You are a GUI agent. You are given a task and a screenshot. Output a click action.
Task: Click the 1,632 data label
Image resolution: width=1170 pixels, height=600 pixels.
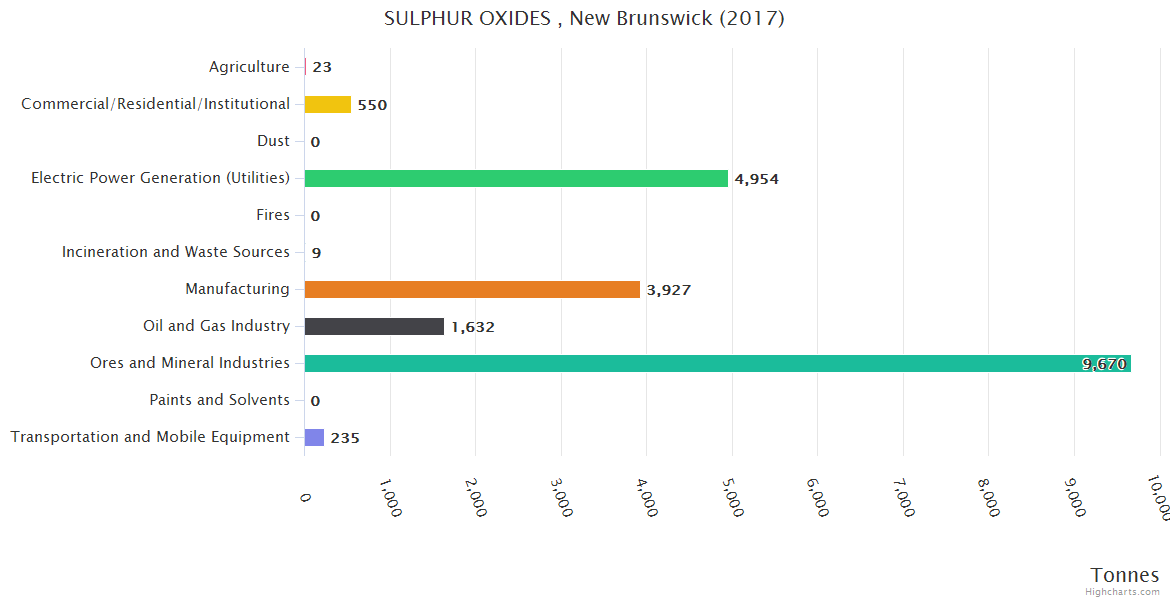[x=473, y=328]
